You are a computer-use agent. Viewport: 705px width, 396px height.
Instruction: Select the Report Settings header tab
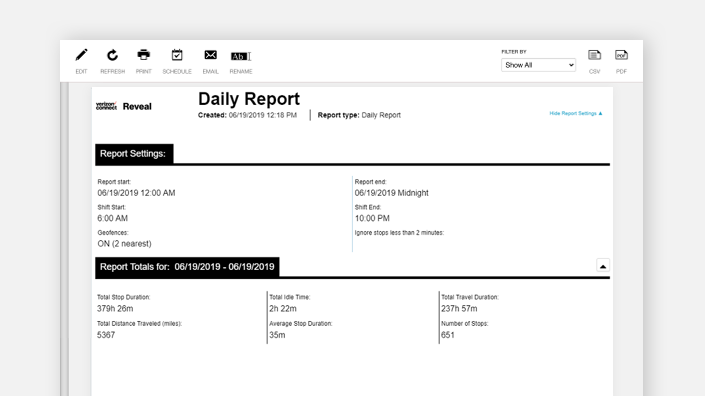click(134, 154)
